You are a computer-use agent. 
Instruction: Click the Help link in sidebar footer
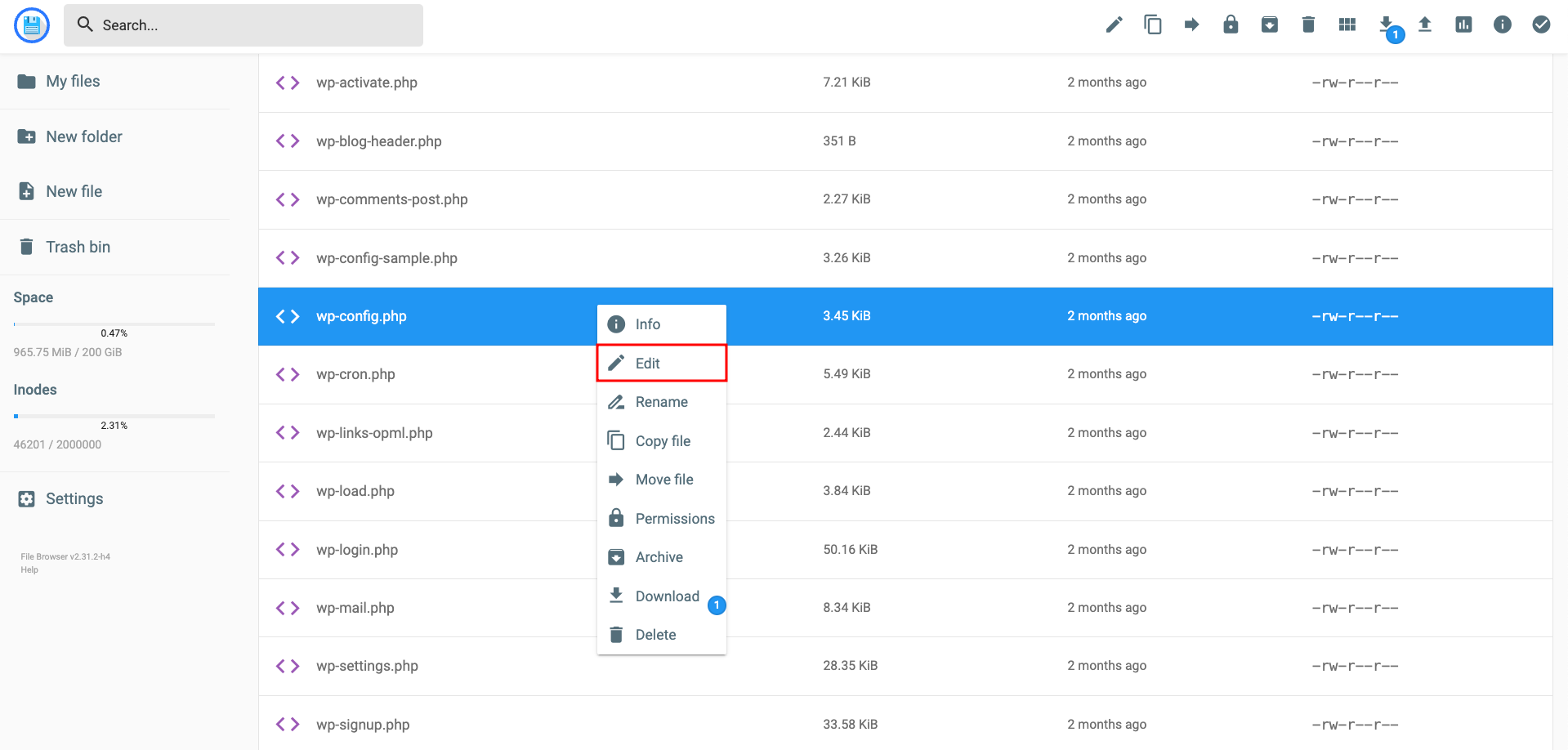(x=29, y=570)
